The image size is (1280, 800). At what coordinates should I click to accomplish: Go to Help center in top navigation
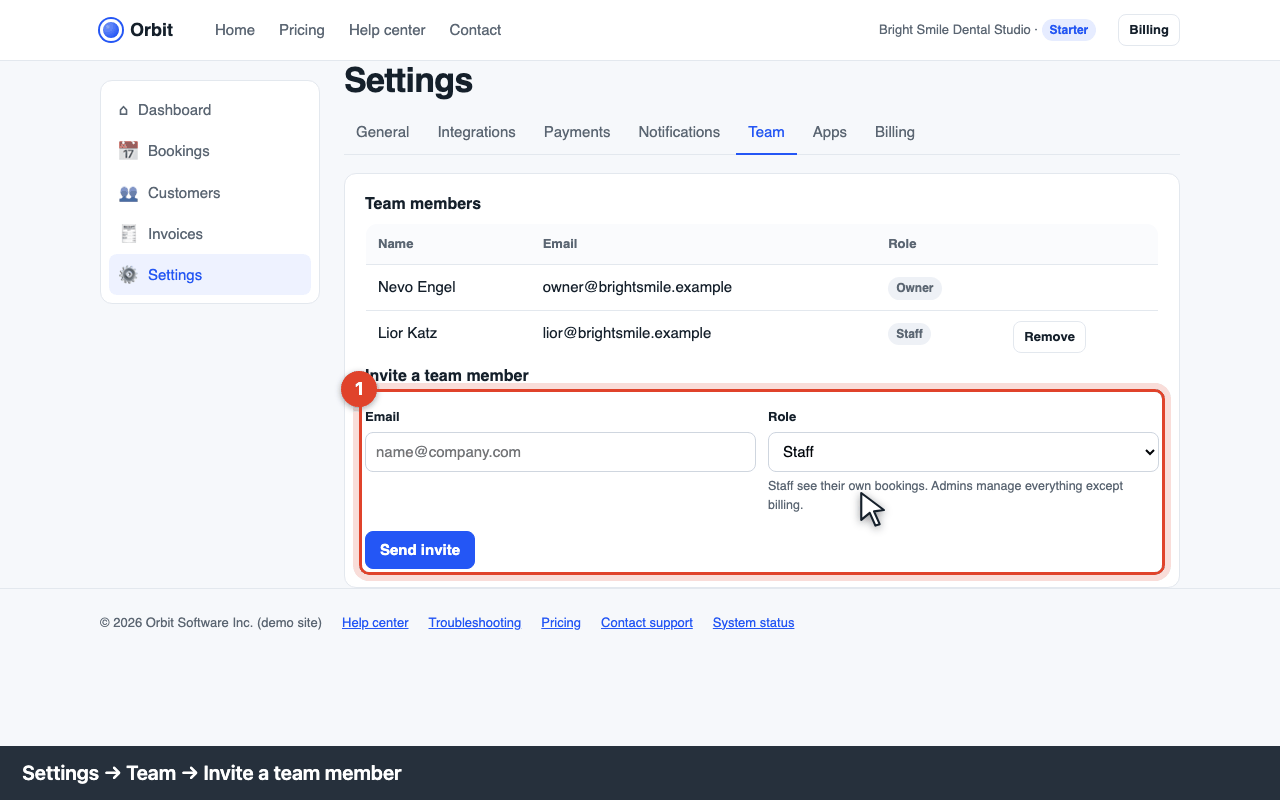coord(387,30)
